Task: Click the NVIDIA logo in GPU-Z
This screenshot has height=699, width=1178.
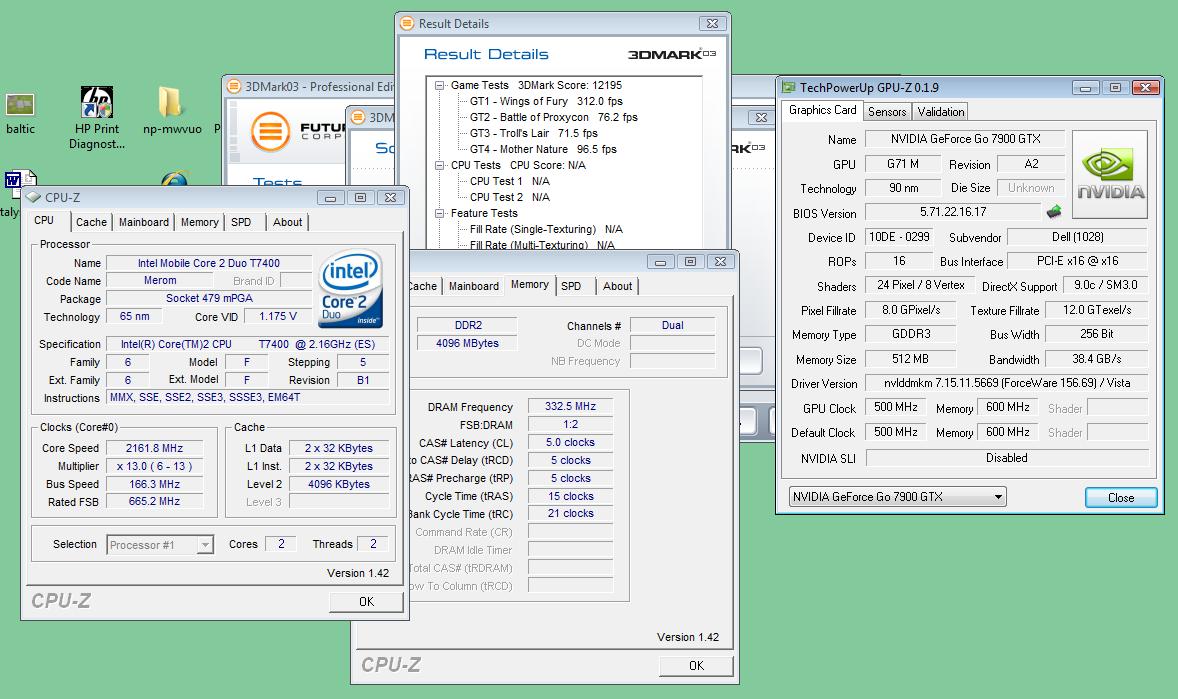Action: click(1110, 174)
